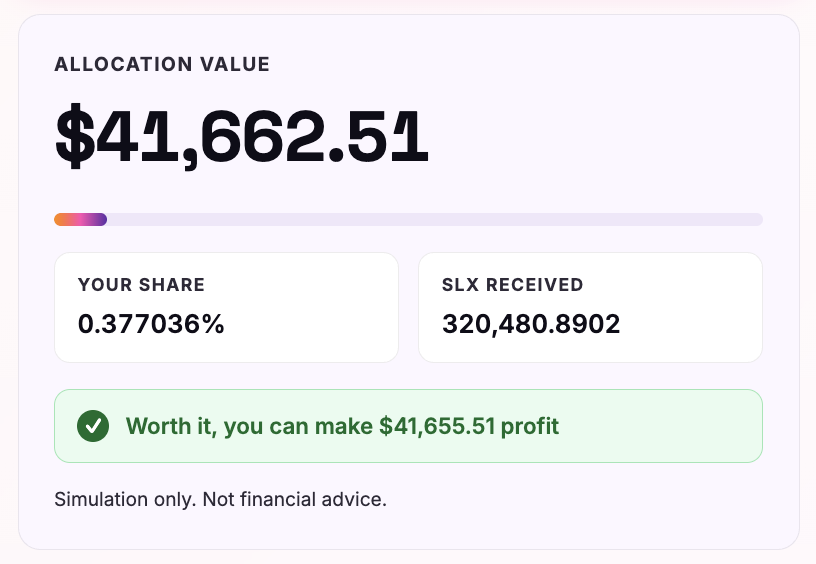816x564 pixels.
Task: Click the green checkmark icon
Action: tap(93, 426)
